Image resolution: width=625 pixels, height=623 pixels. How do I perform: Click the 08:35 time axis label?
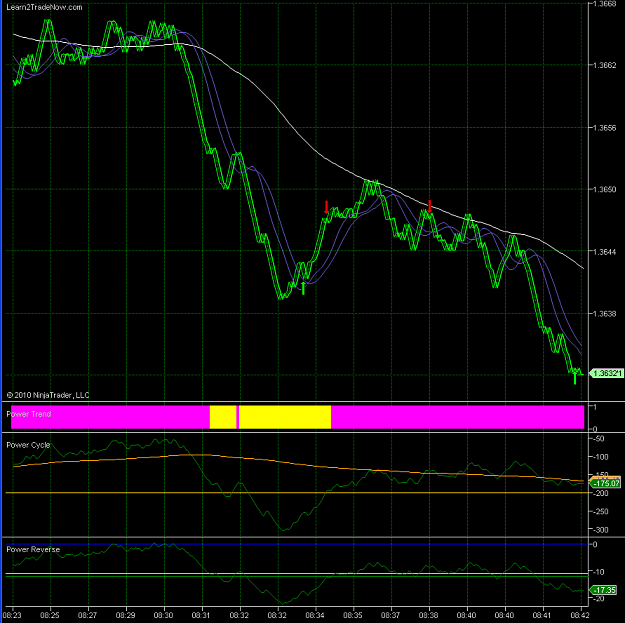pyautogui.click(x=353, y=615)
